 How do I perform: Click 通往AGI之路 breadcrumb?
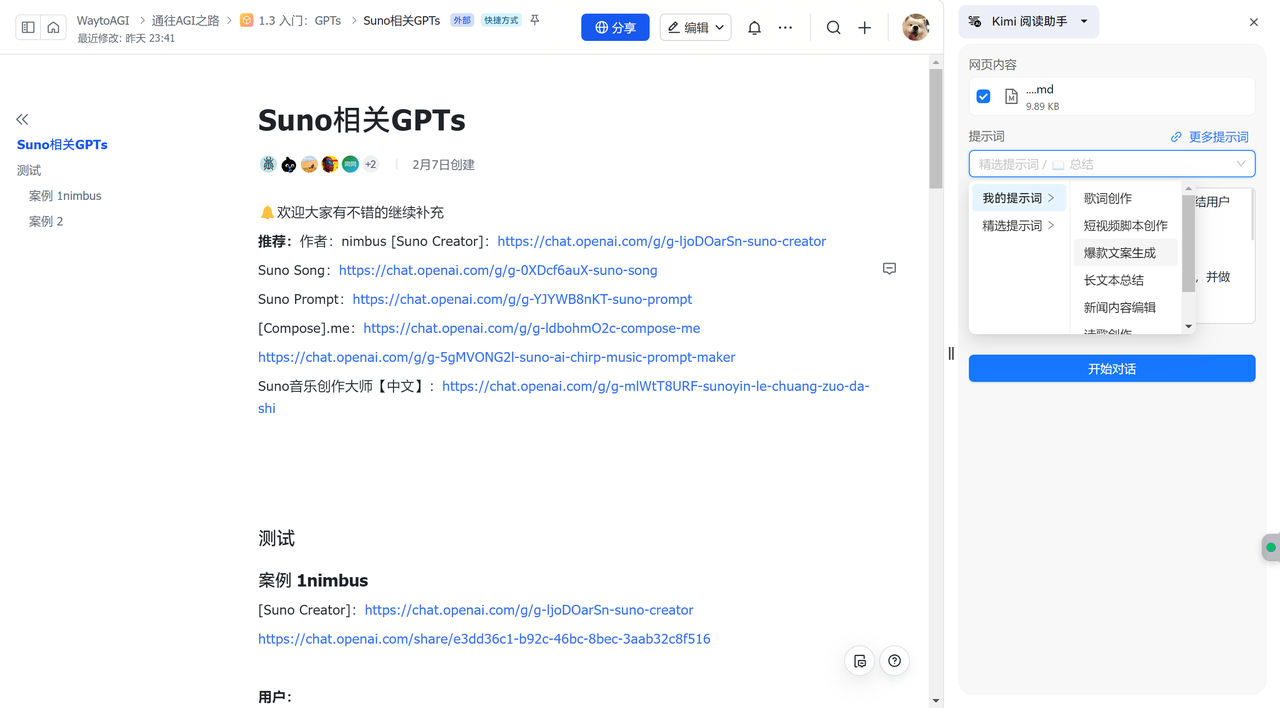[186, 20]
